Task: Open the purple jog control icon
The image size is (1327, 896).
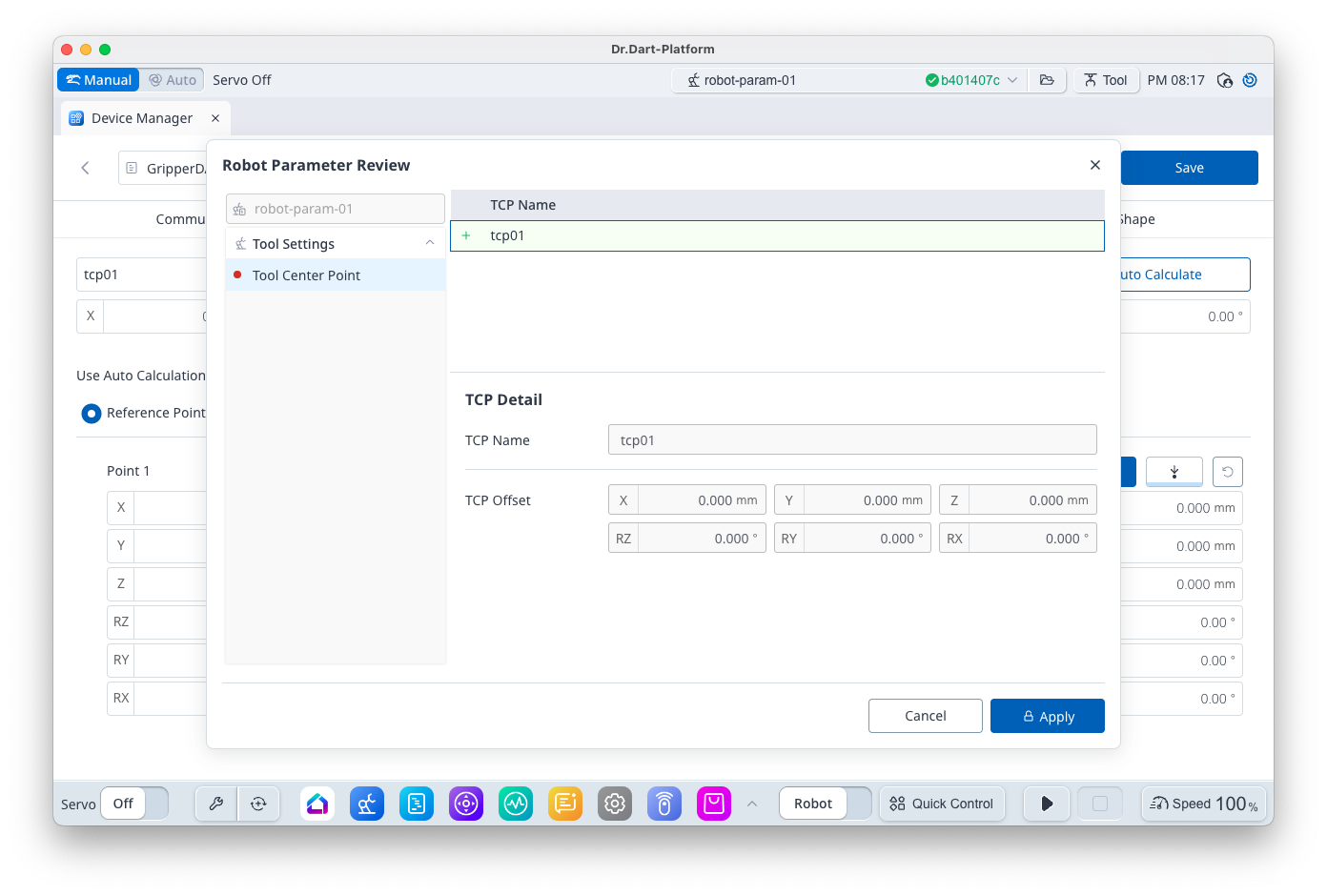Action: coord(466,804)
